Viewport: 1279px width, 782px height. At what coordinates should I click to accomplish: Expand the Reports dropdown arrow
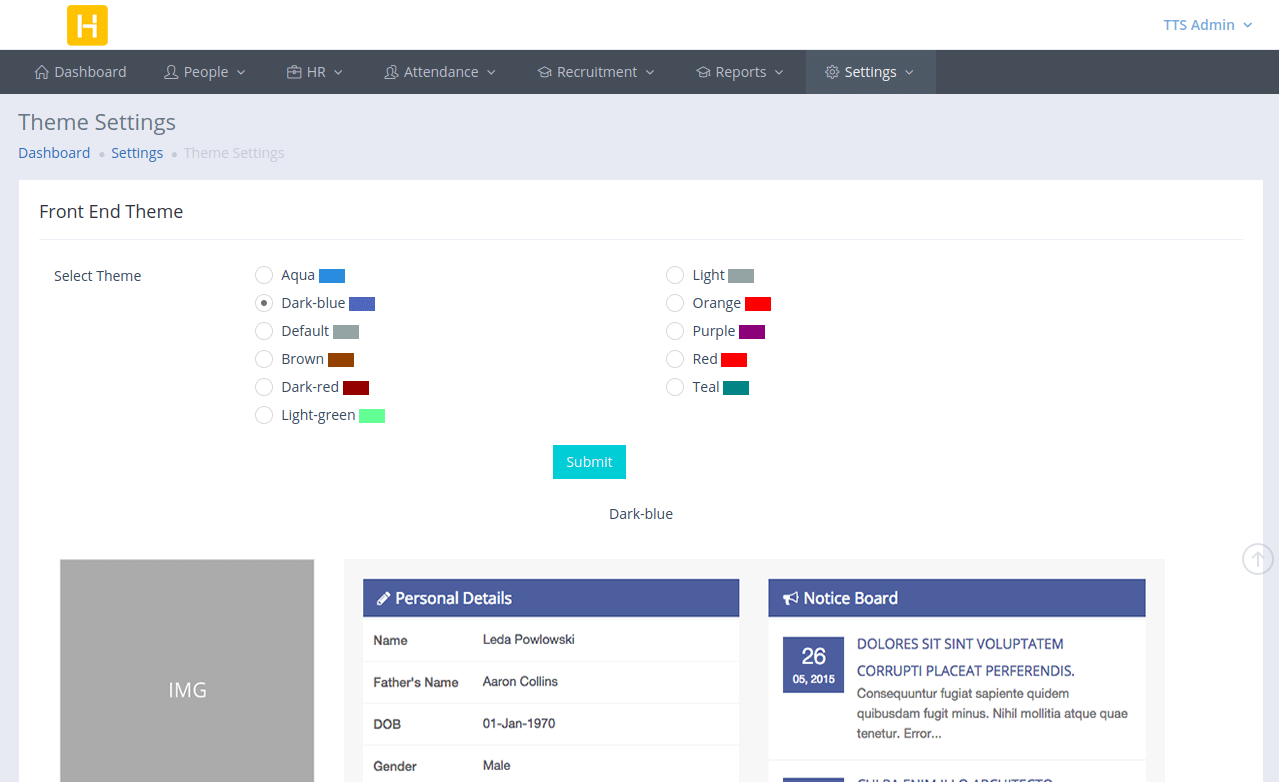tap(779, 72)
